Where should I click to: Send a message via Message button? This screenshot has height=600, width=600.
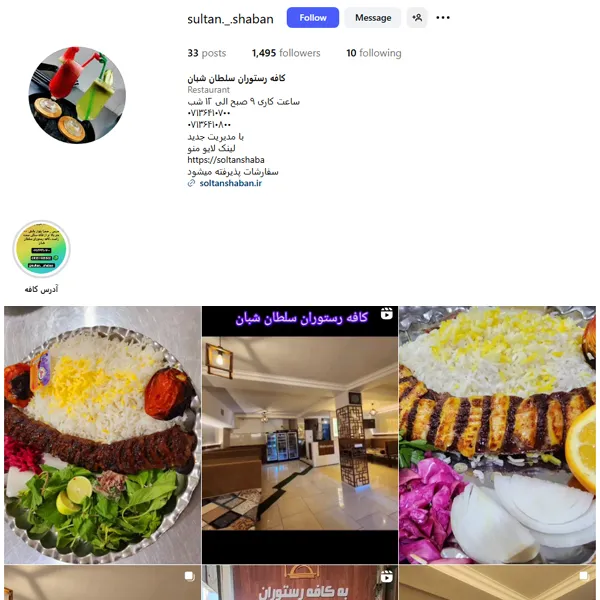coord(373,18)
